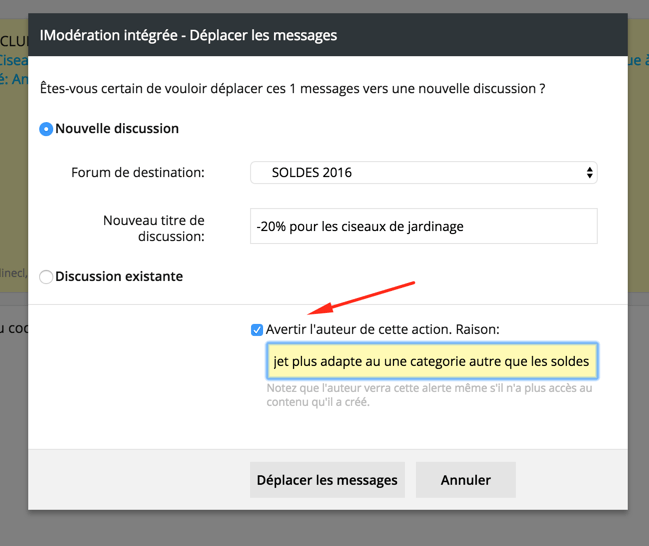Select the "Nouvelle discussion" radio button

tap(46, 129)
